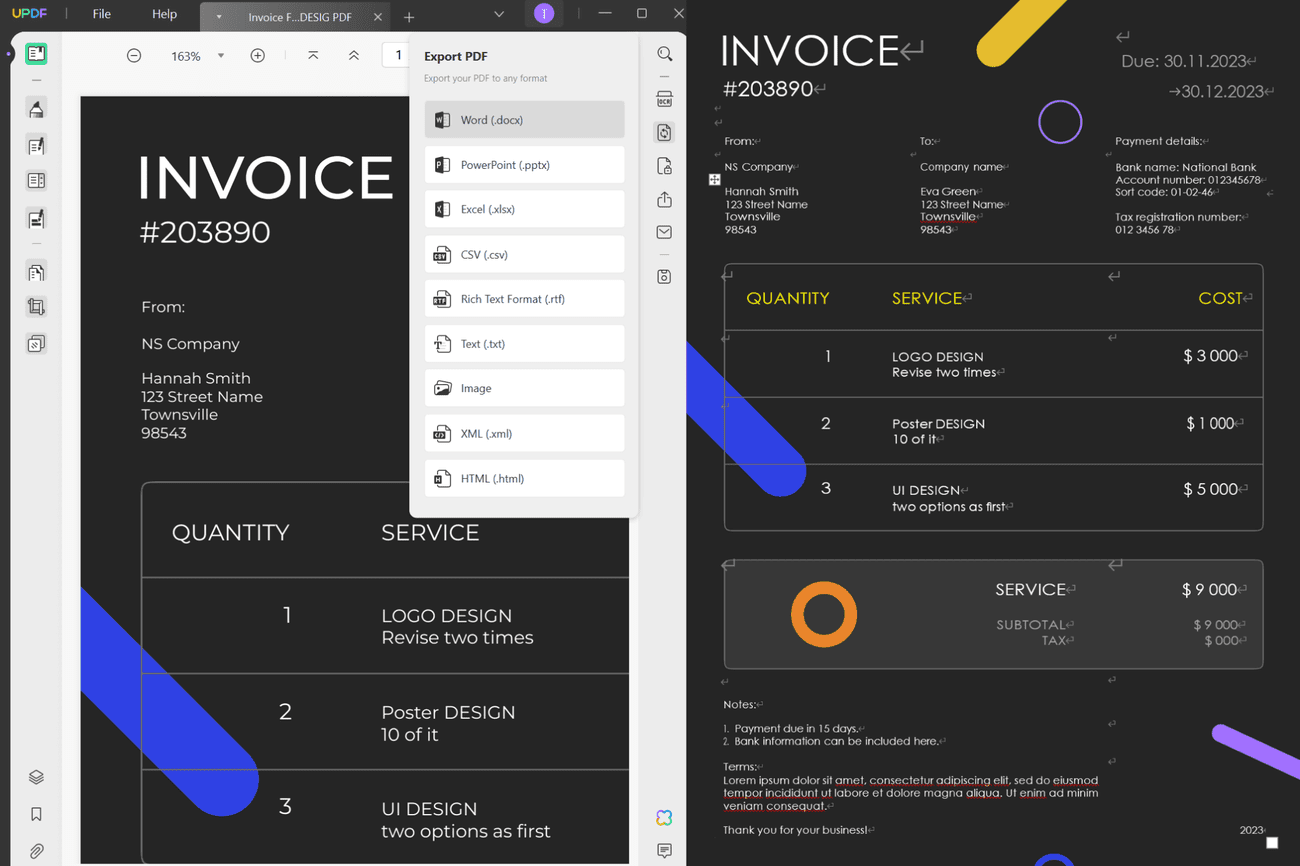
Task: Click the zoom in plus button
Action: (x=257, y=56)
